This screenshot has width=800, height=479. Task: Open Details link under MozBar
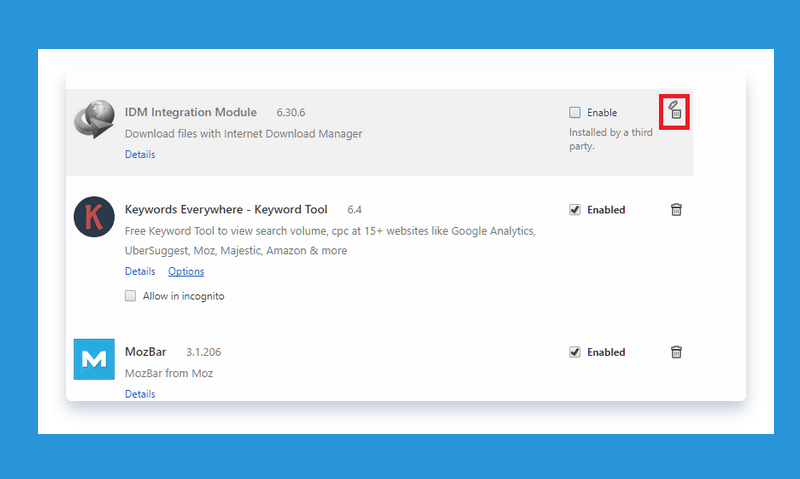point(140,394)
